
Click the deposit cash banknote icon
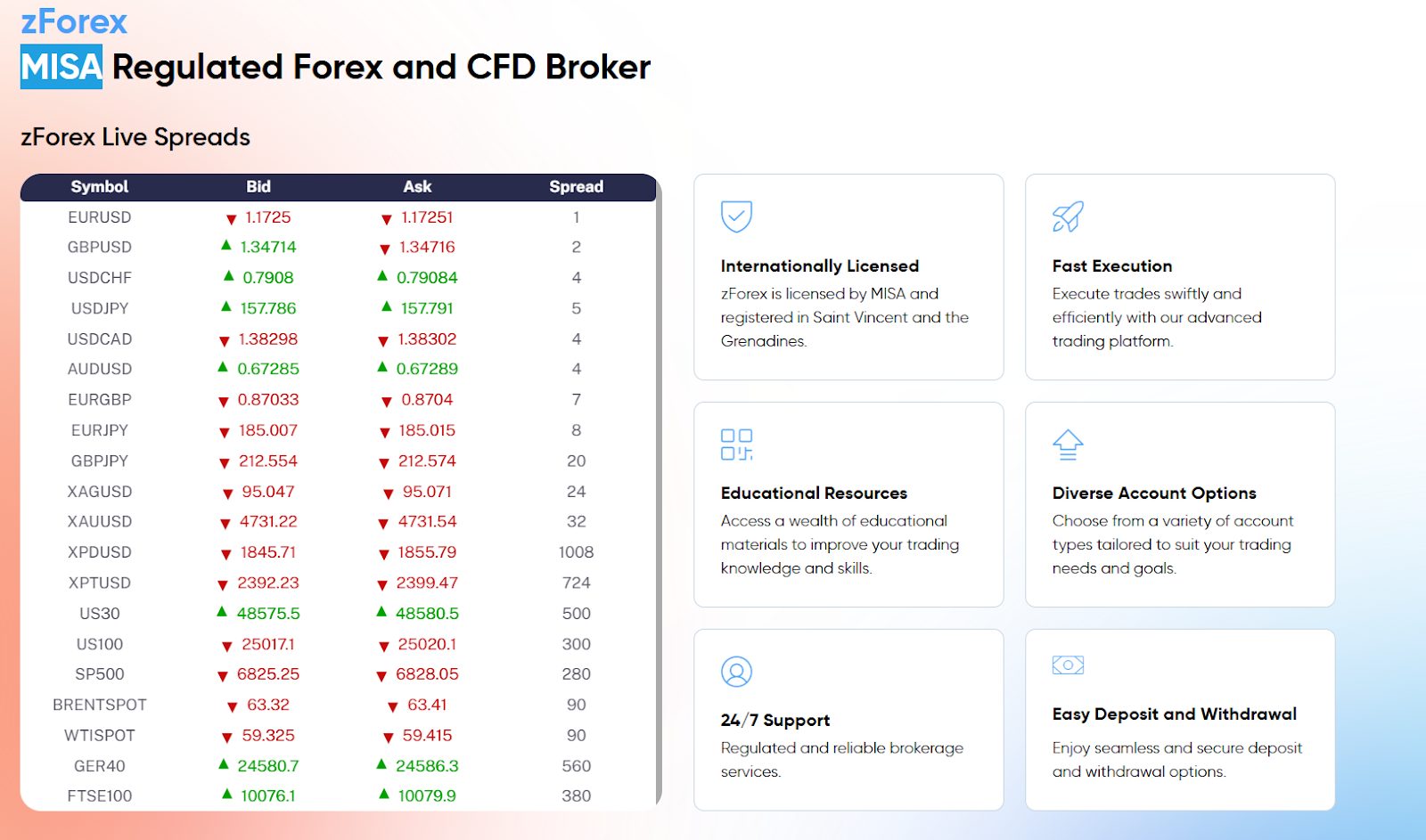point(1068,665)
